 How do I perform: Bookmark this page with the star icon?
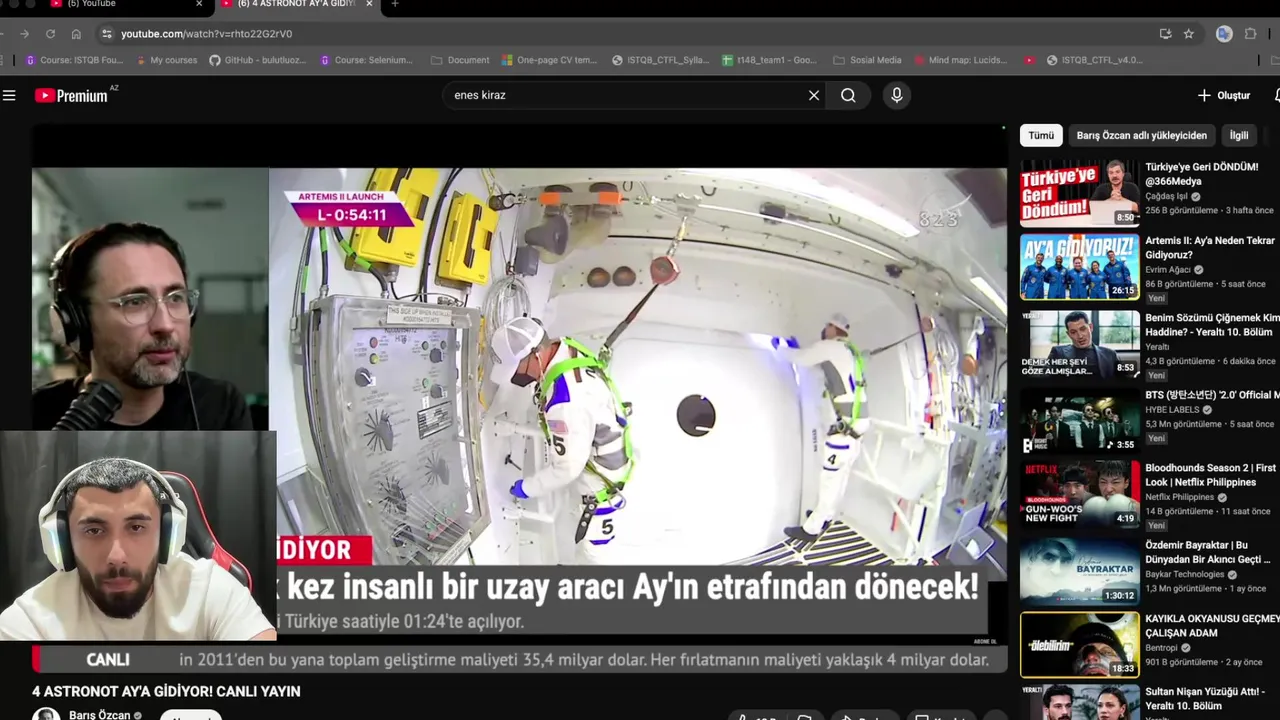coord(1189,33)
